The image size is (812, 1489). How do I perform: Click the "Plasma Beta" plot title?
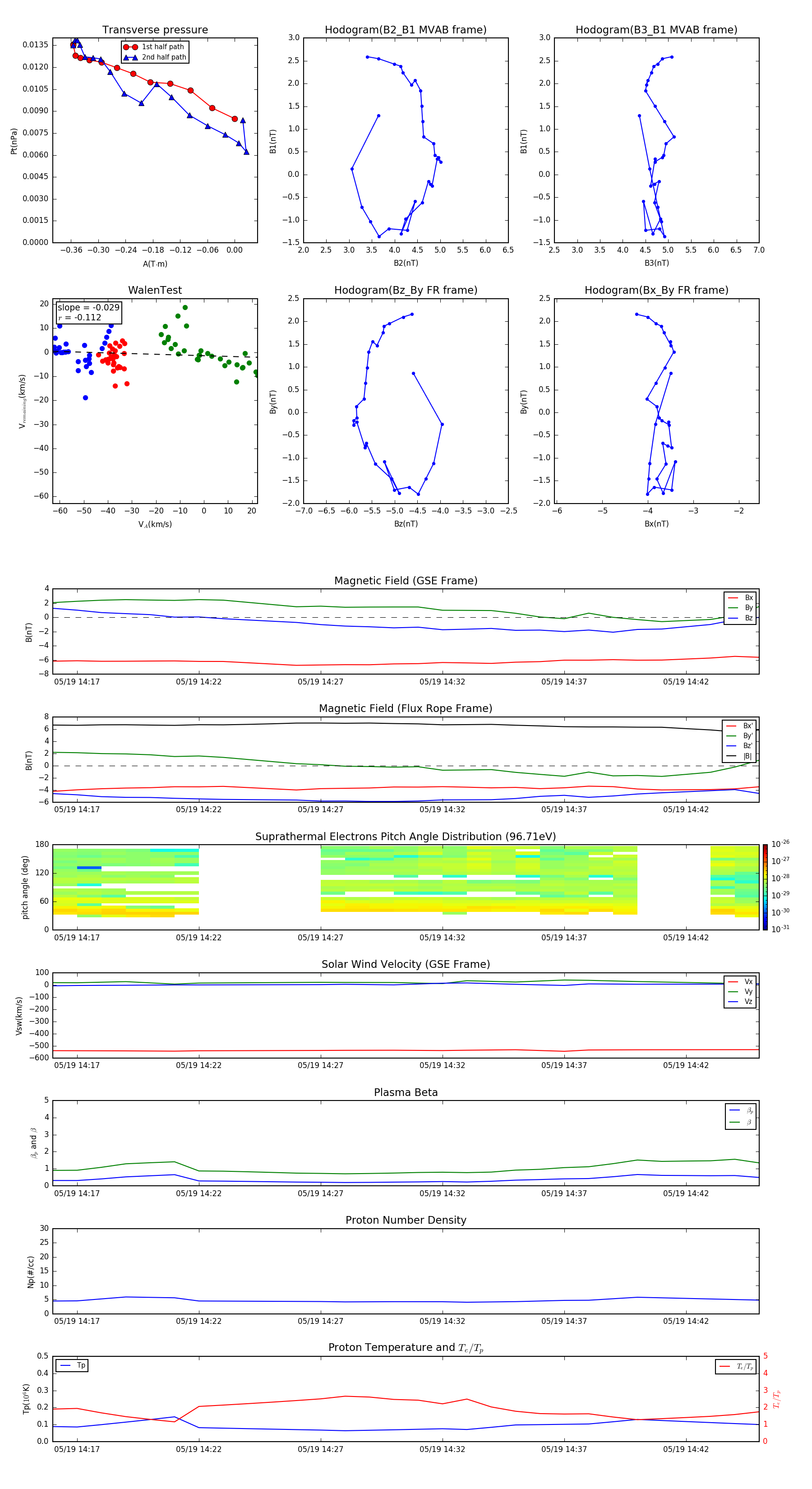click(x=406, y=1092)
